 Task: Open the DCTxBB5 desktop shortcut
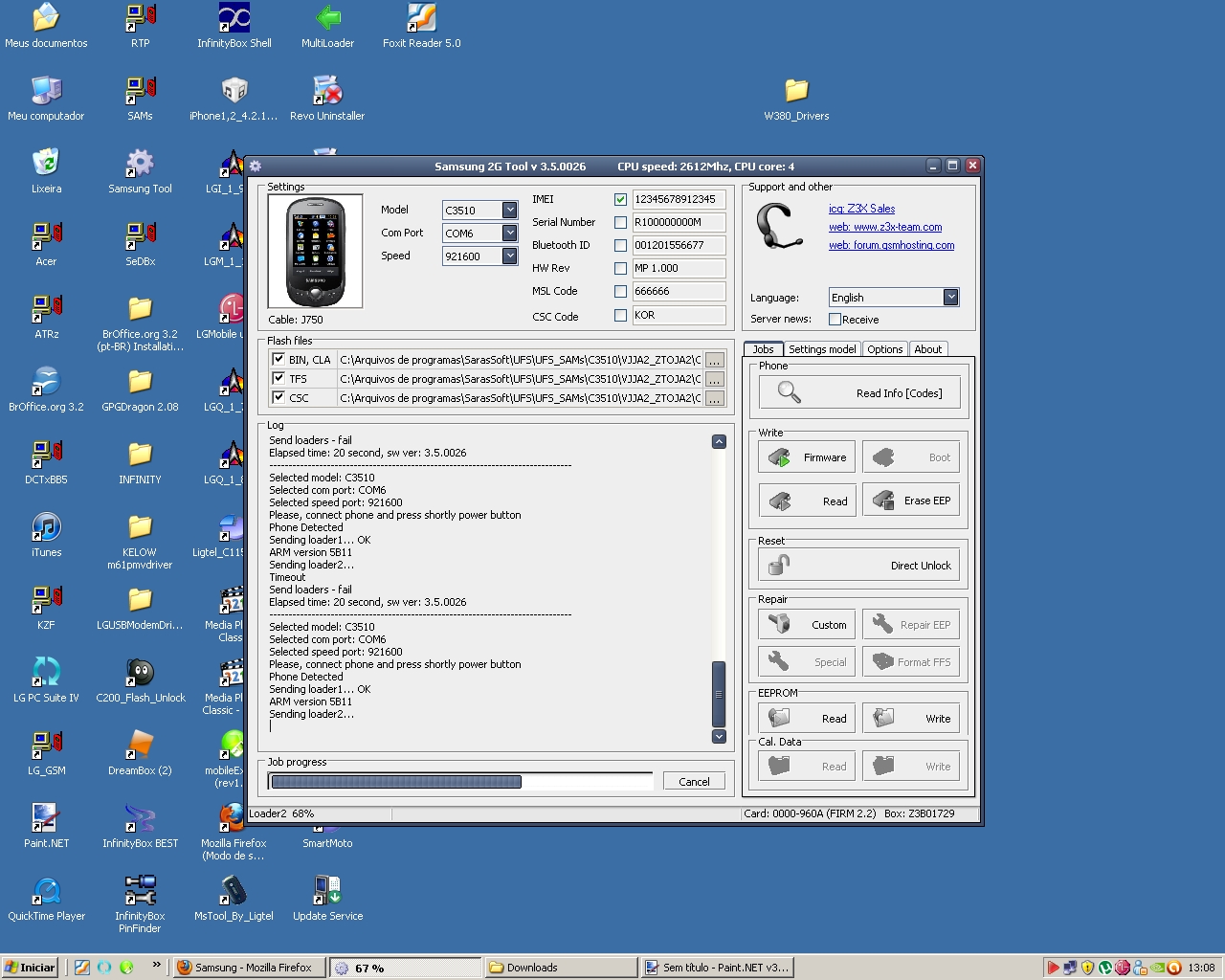(x=46, y=462)
